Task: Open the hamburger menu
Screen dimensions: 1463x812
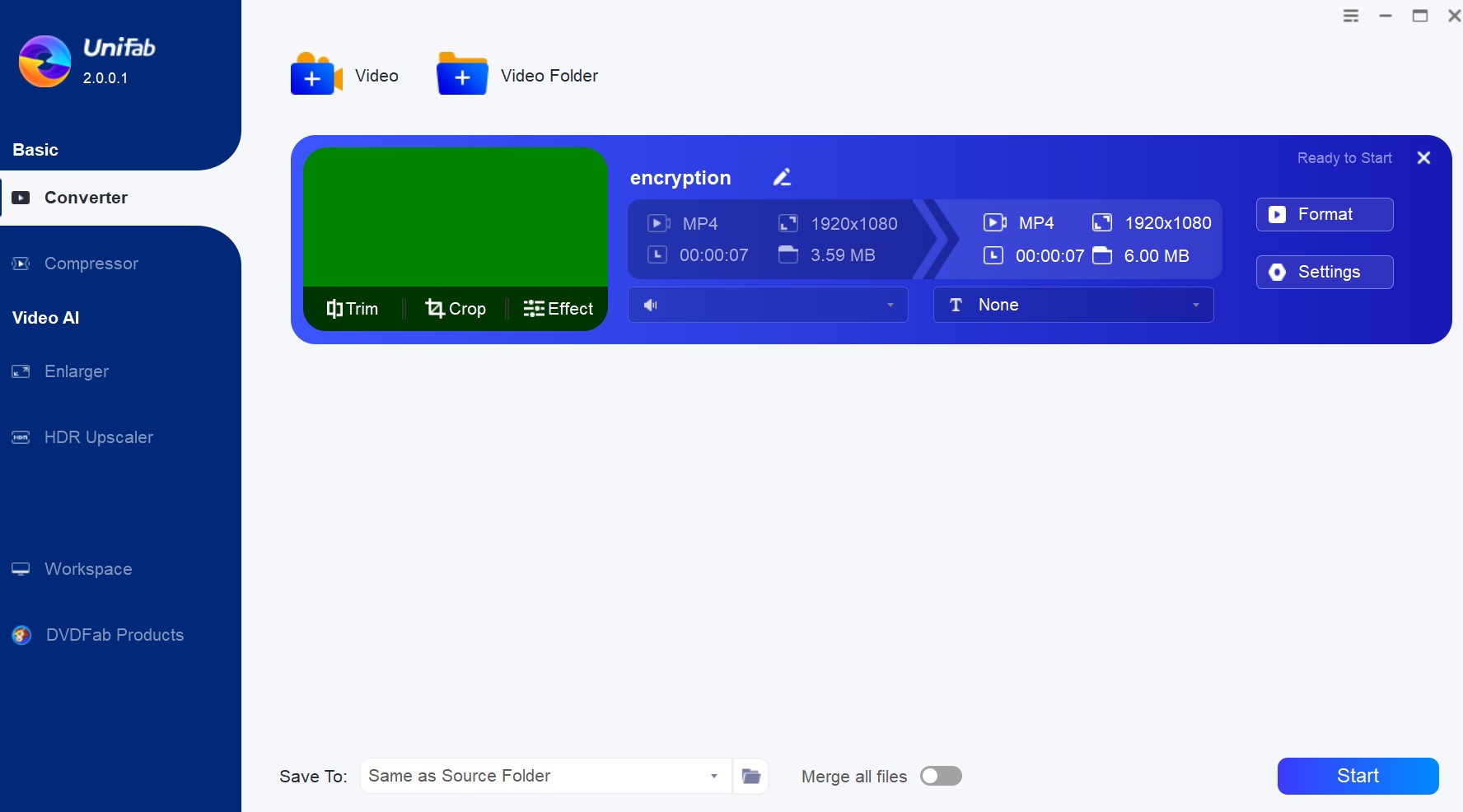Action: 1351,15
